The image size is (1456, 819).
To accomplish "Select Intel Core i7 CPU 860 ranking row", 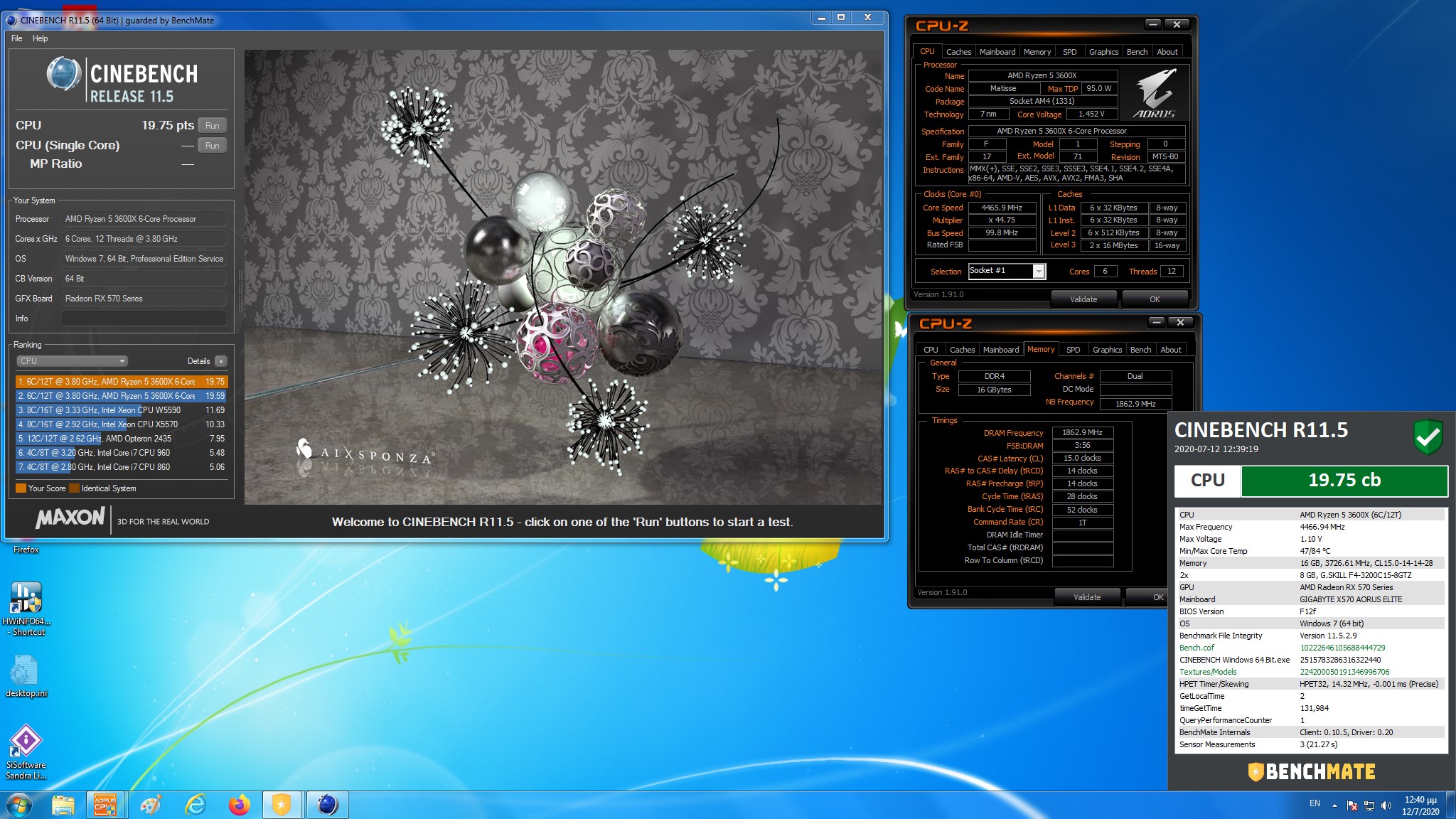I will point(122,467).
